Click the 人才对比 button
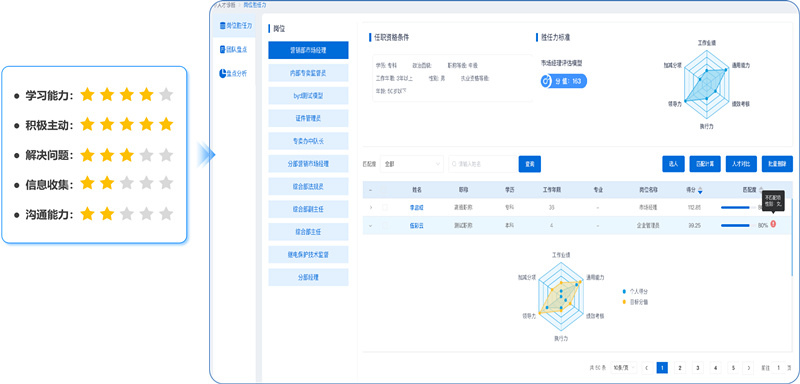The height and width of the screenshot is (384, 800). pos(741,164)
